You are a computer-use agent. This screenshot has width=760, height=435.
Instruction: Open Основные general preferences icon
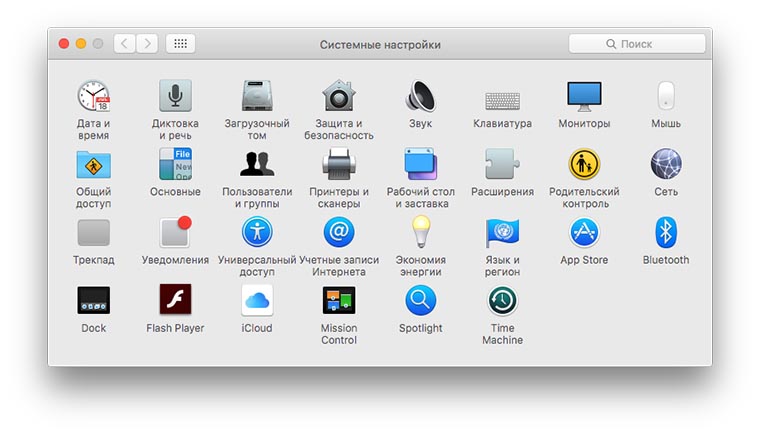click(x=175, y=164)
